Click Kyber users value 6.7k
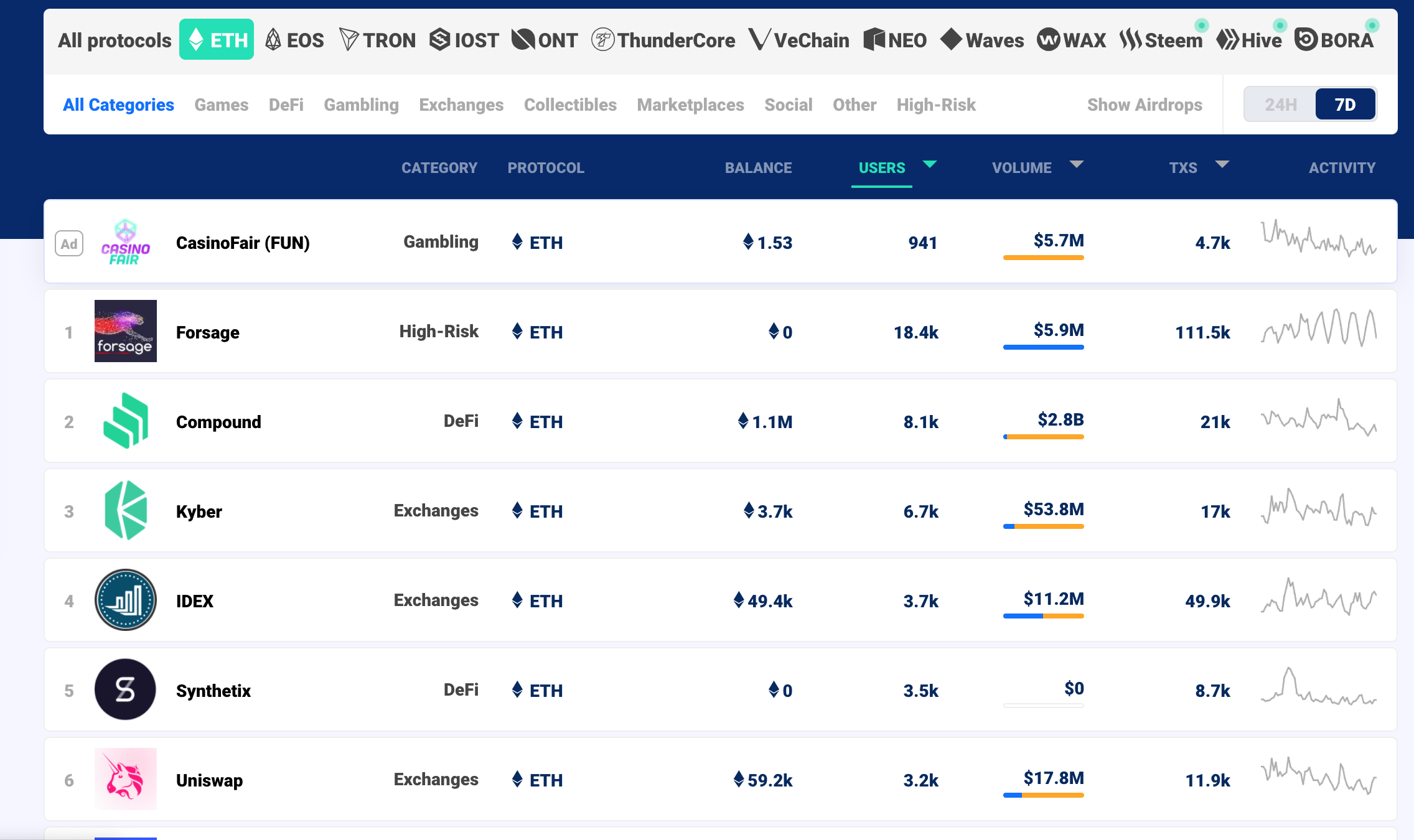 920,511
